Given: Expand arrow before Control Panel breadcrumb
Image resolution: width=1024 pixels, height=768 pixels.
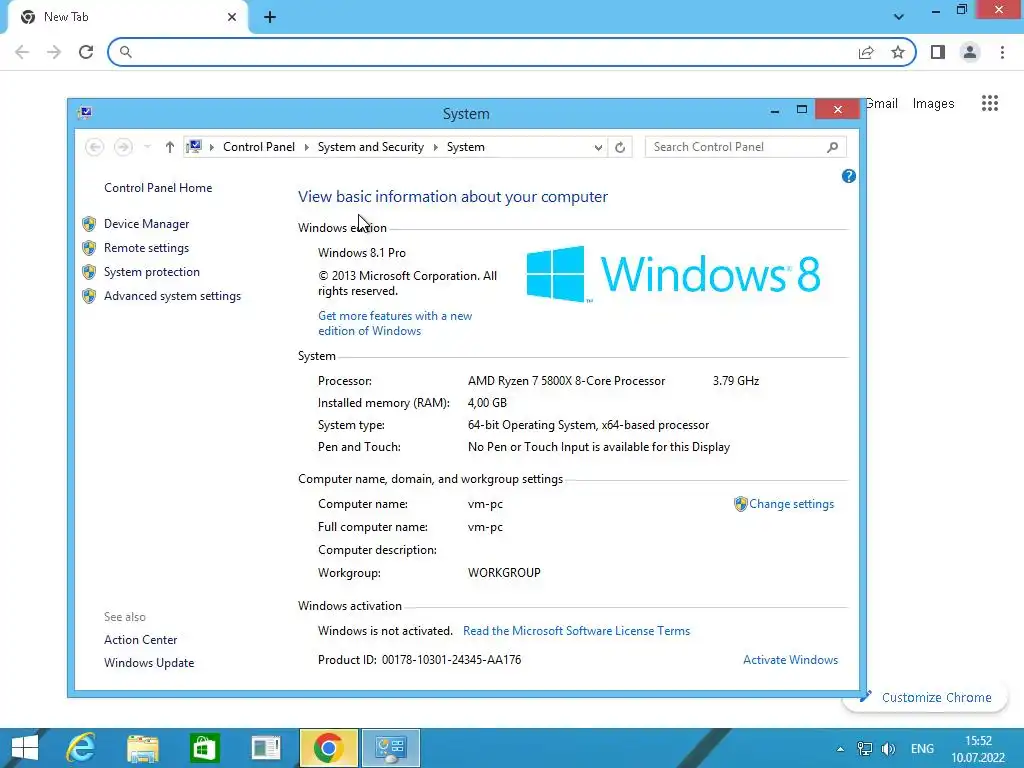Looking at the screenshot, I should [212, 147].
